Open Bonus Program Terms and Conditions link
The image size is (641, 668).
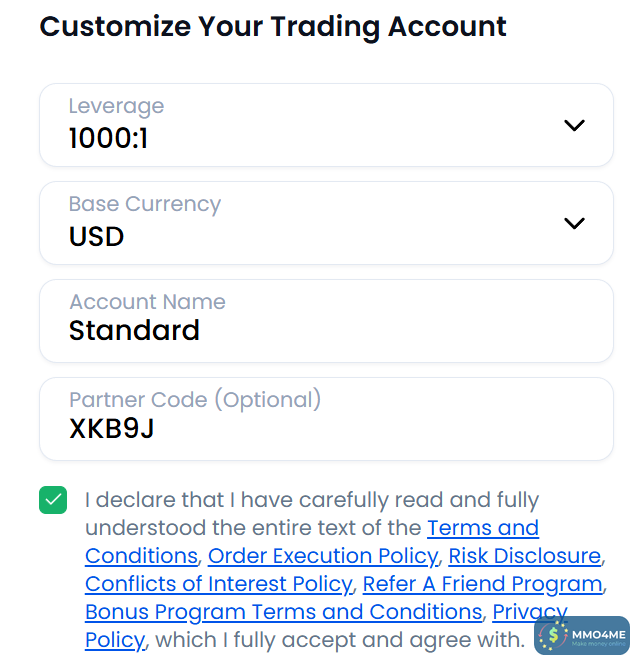point(283,612)
